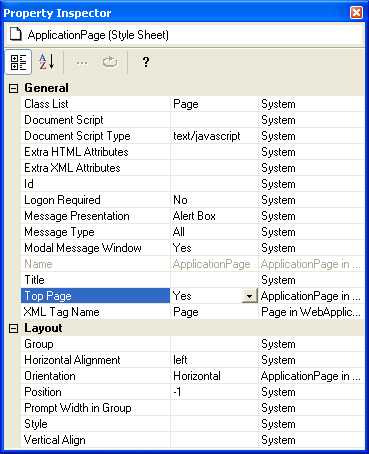Click the ellipsis browse toolbar icon
369x454 pixels.
82,62
